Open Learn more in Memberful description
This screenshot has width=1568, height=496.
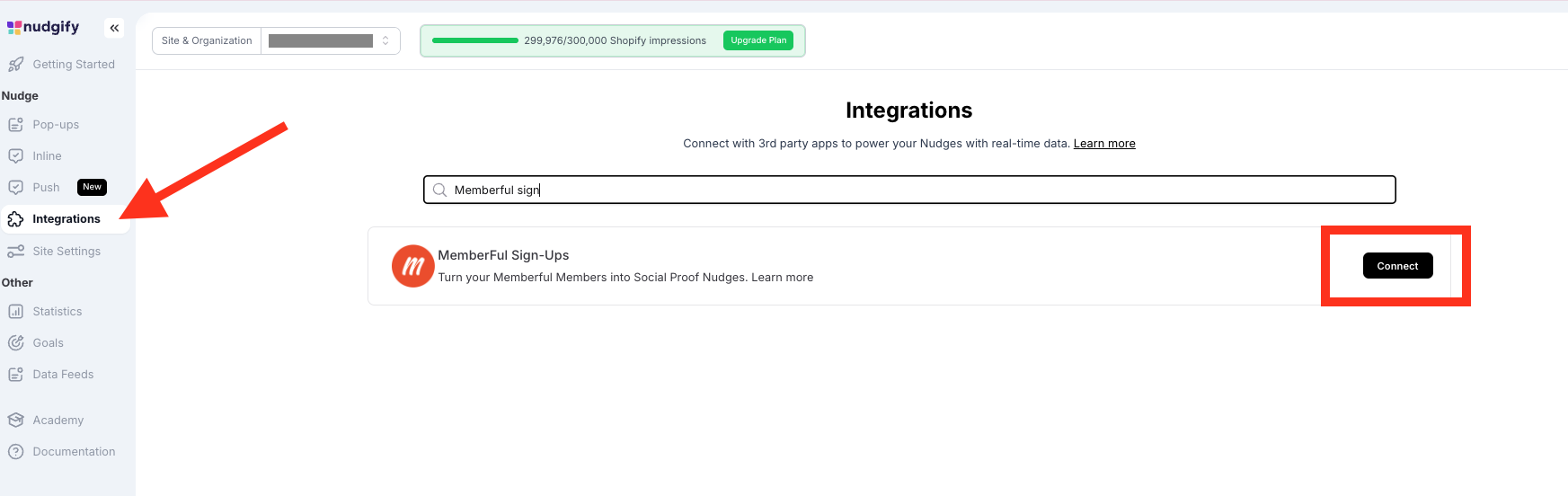click(x=782, y=278)
